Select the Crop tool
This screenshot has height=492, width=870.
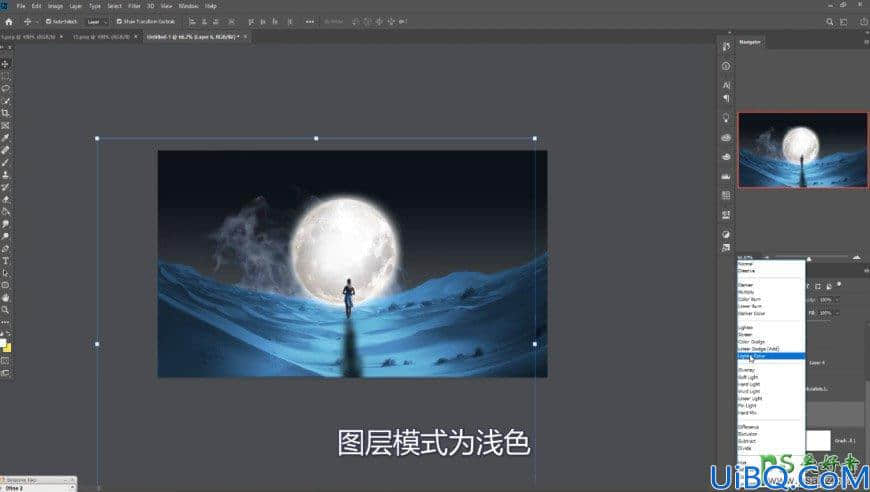(6, 113)
